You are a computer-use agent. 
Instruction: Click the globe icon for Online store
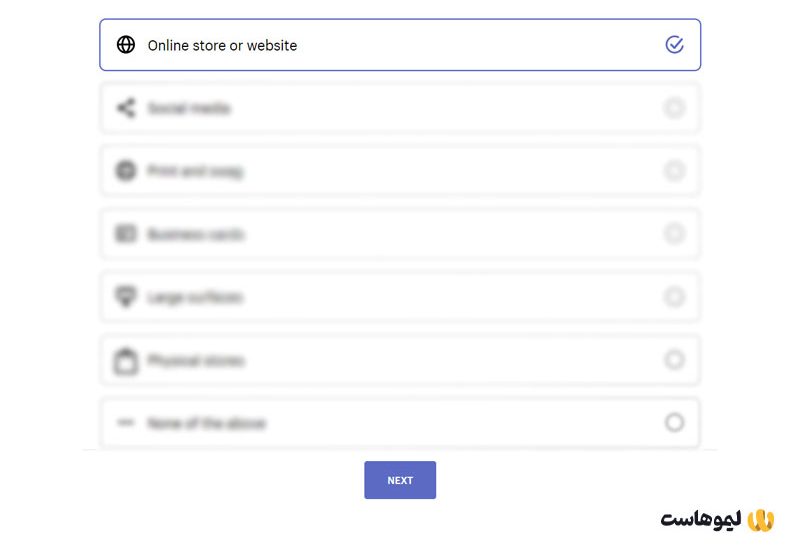126,45
